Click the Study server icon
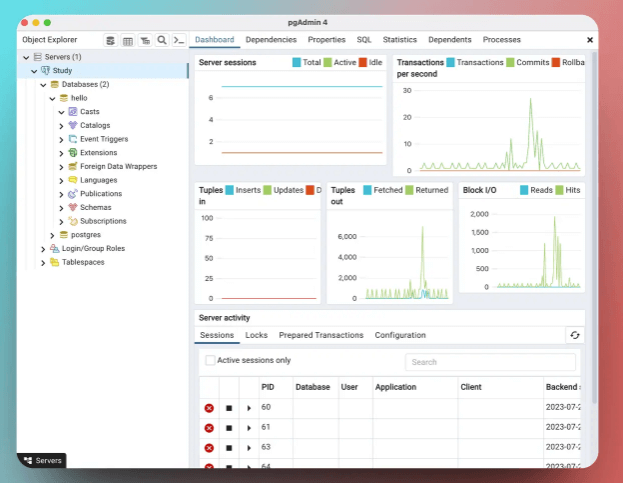This screenshot has height=483, width=623. [45, 70]
